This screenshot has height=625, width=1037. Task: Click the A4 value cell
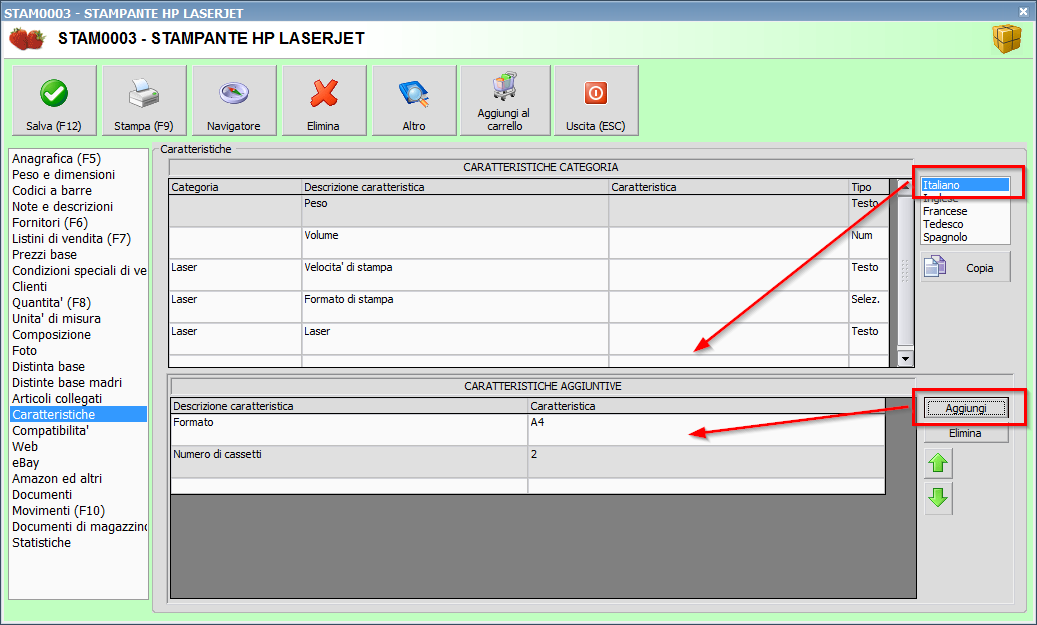click(706, 430)
